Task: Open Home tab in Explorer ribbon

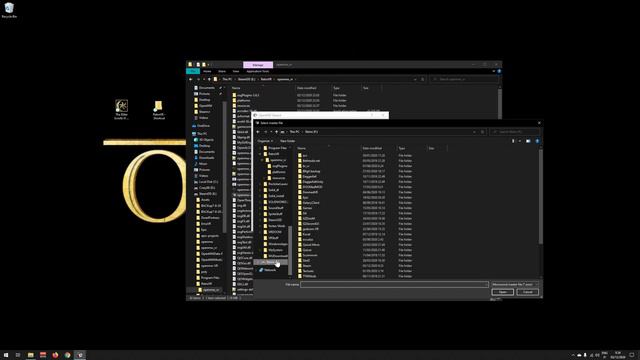Action: tap(207, 71)
